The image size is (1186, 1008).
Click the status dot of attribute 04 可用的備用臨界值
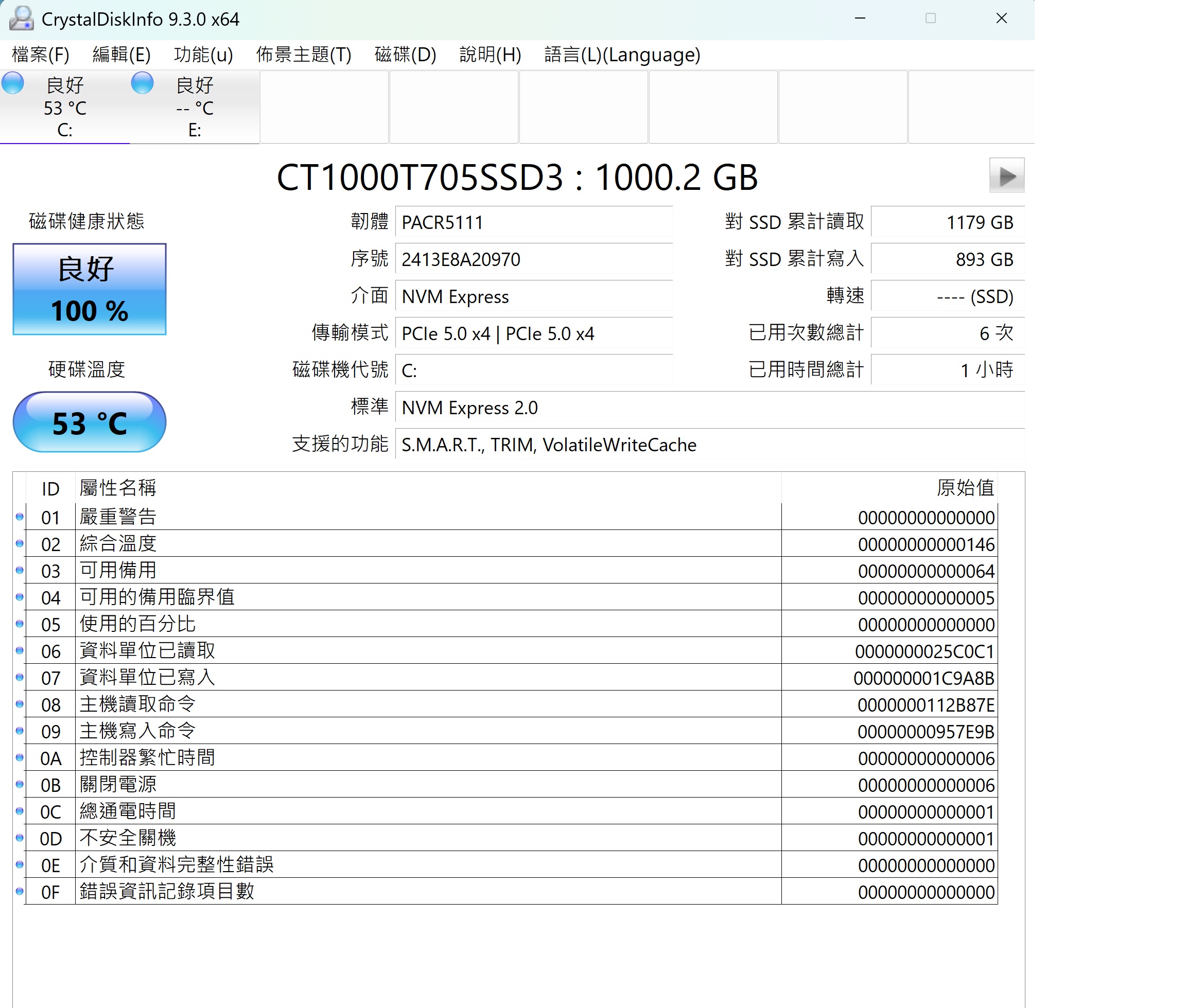click(20, 597)
